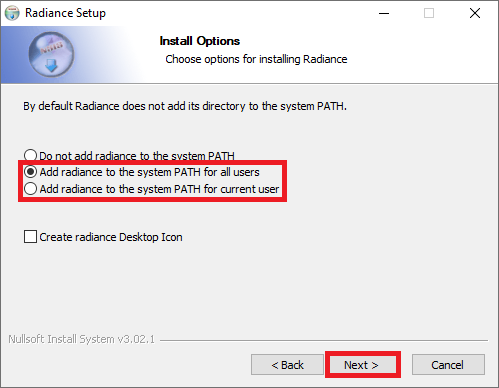The image size is (499, 388).
Task: Minimize the Radiance Setup window
Action: [384, 13]
